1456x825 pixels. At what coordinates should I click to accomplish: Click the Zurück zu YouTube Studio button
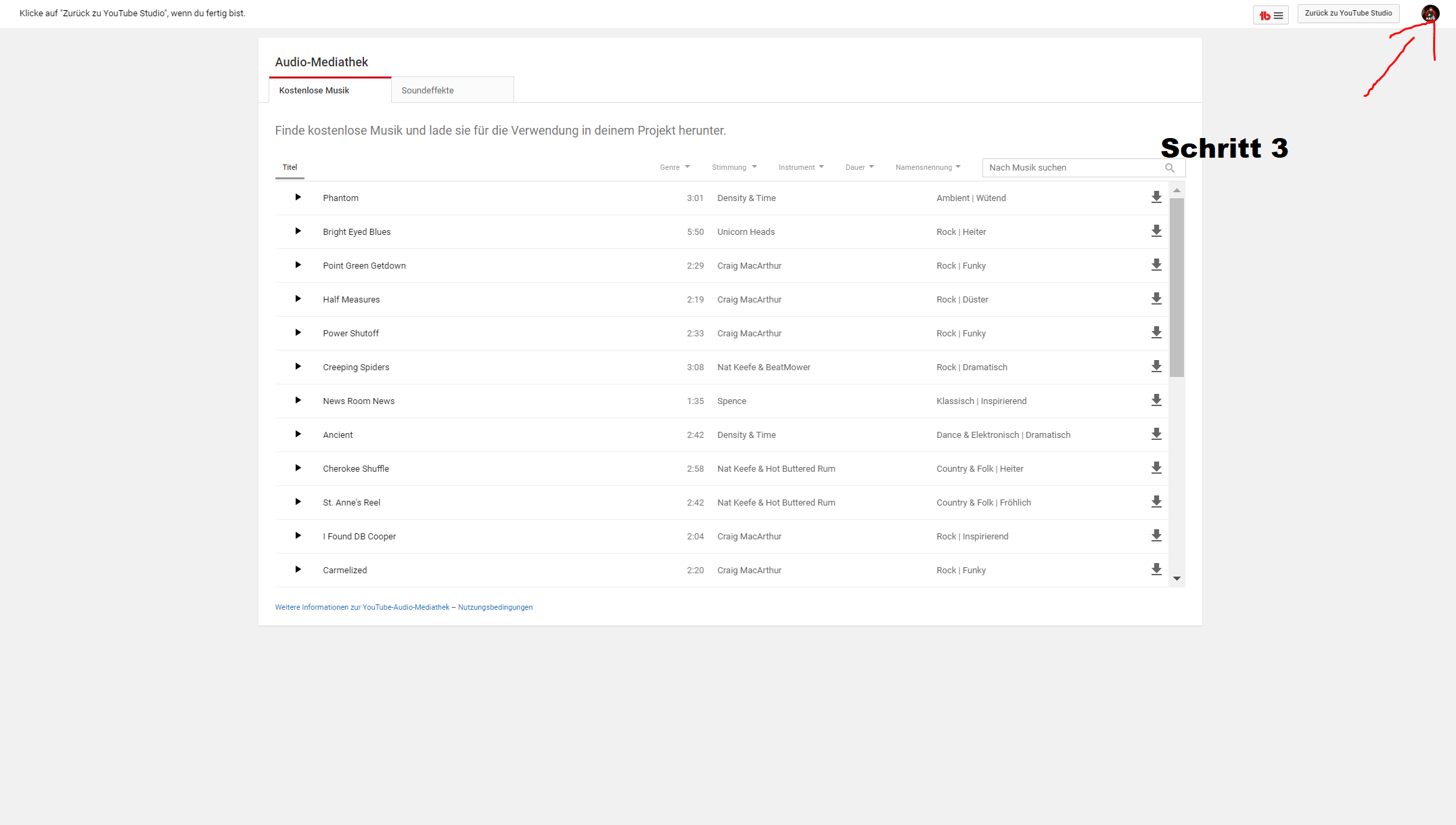click(1348, 14)
